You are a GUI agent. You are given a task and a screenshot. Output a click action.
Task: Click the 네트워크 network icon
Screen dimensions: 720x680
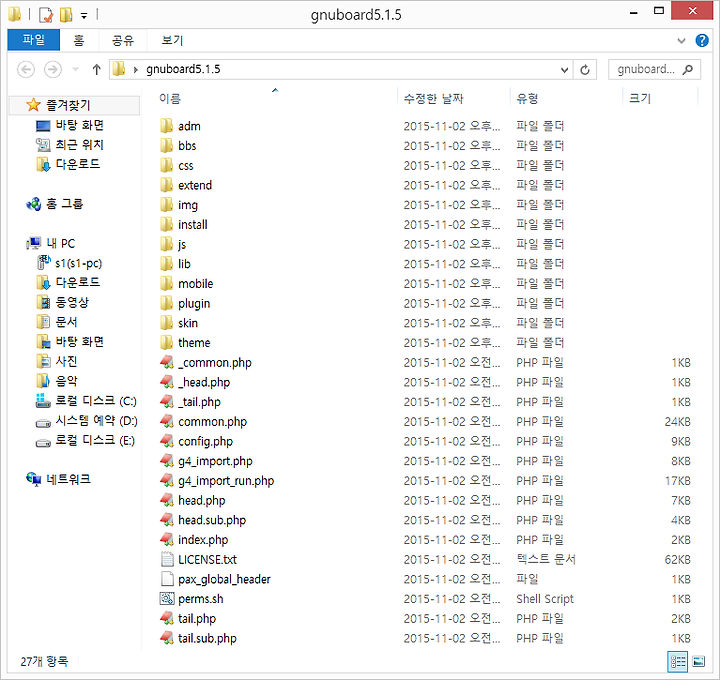coord(34,479)
